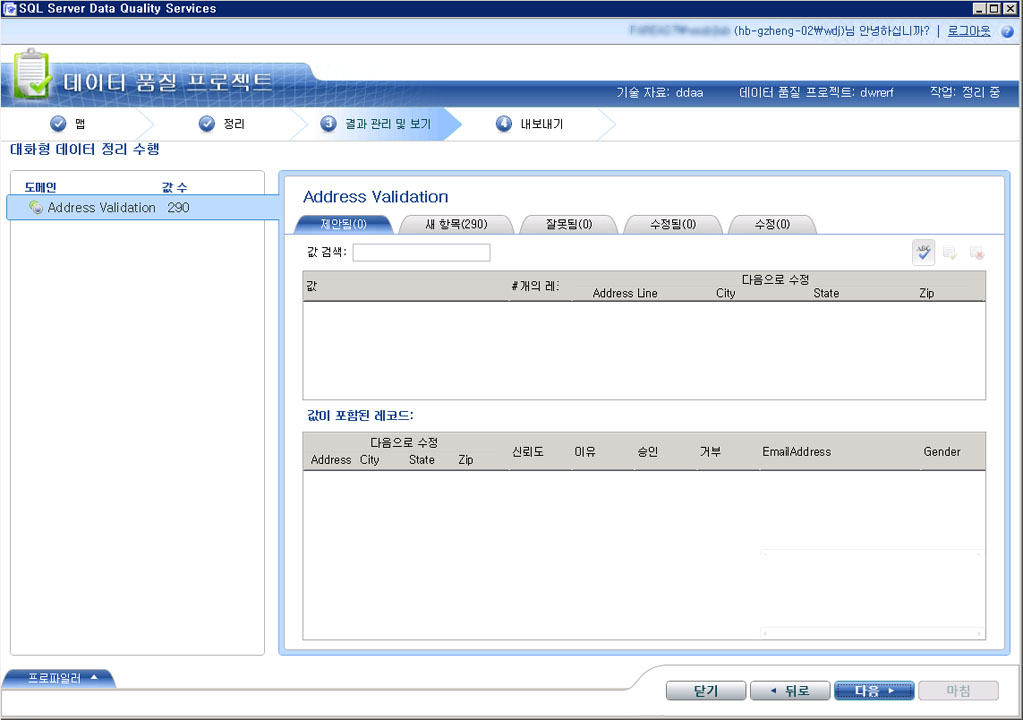Click the records grid State column header
Viewport: 1023px width, 720px height.
pyautogui.click(x=421, y=460)
